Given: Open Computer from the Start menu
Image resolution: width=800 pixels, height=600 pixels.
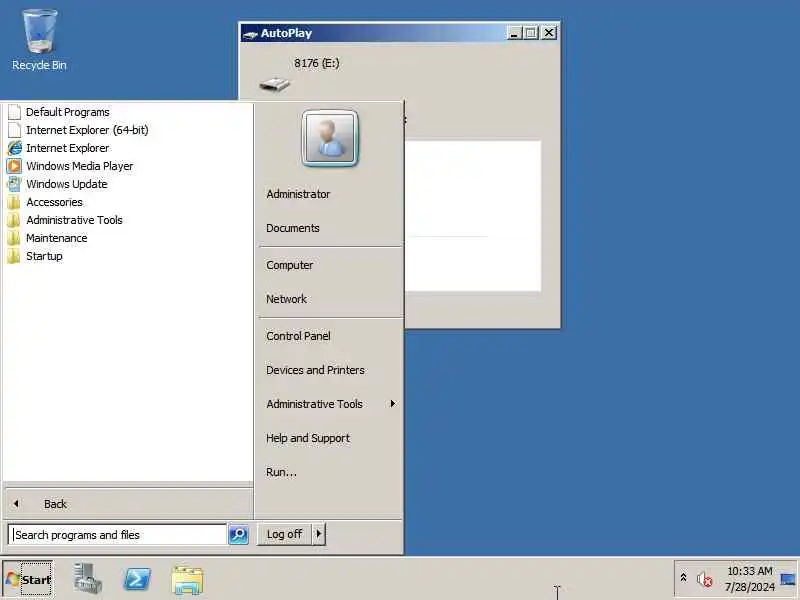Looking at the screenshot, I should point(289,265).
